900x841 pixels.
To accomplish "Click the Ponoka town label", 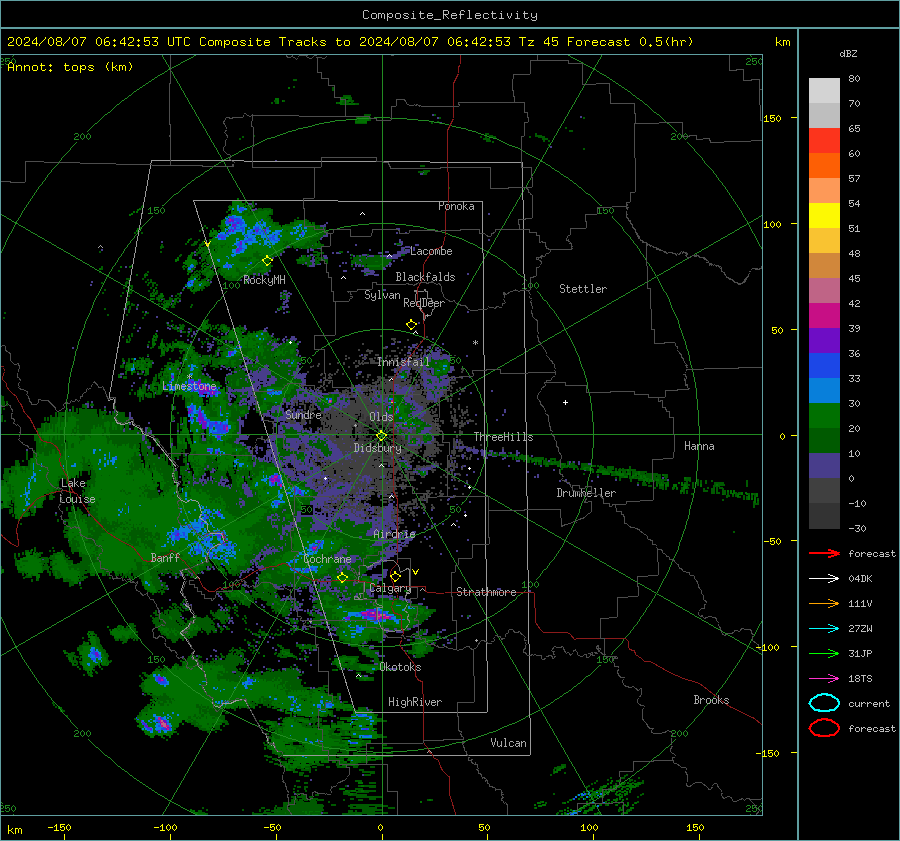I will [456, 206].
